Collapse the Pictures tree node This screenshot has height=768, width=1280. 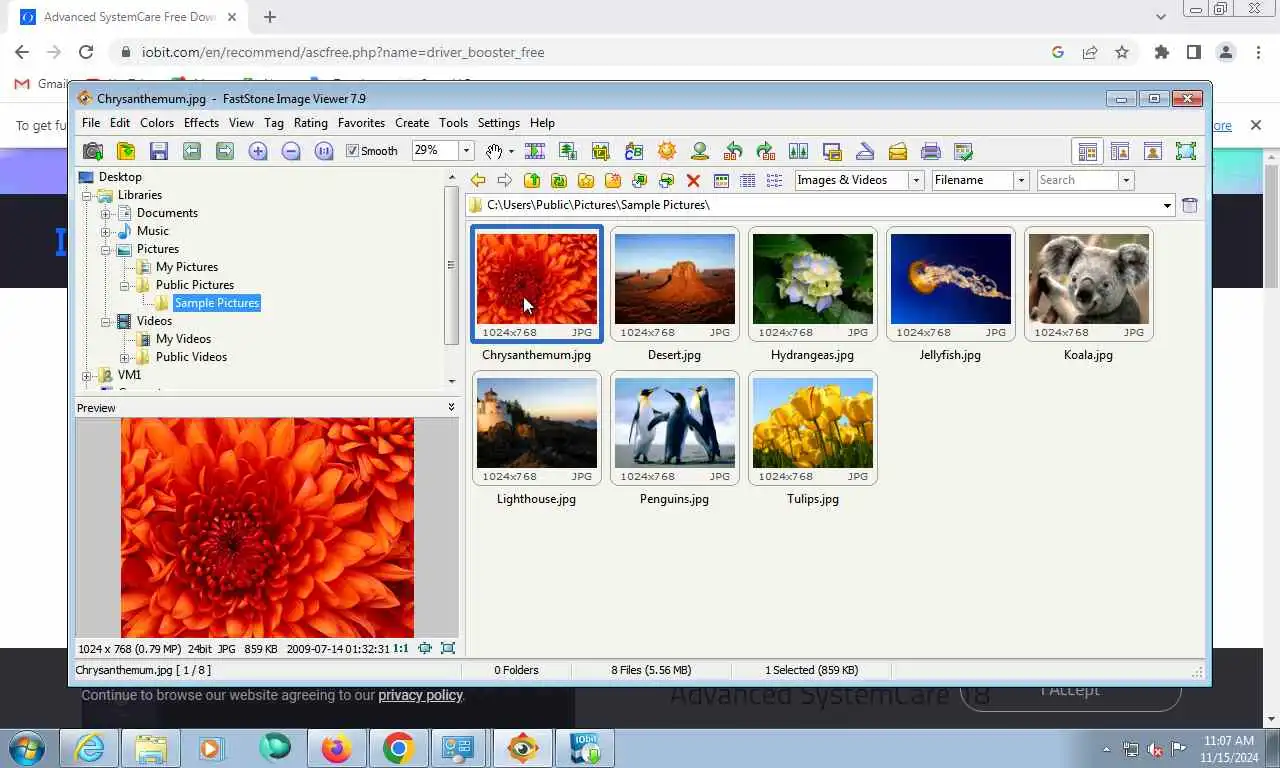[x=105, y=249]
